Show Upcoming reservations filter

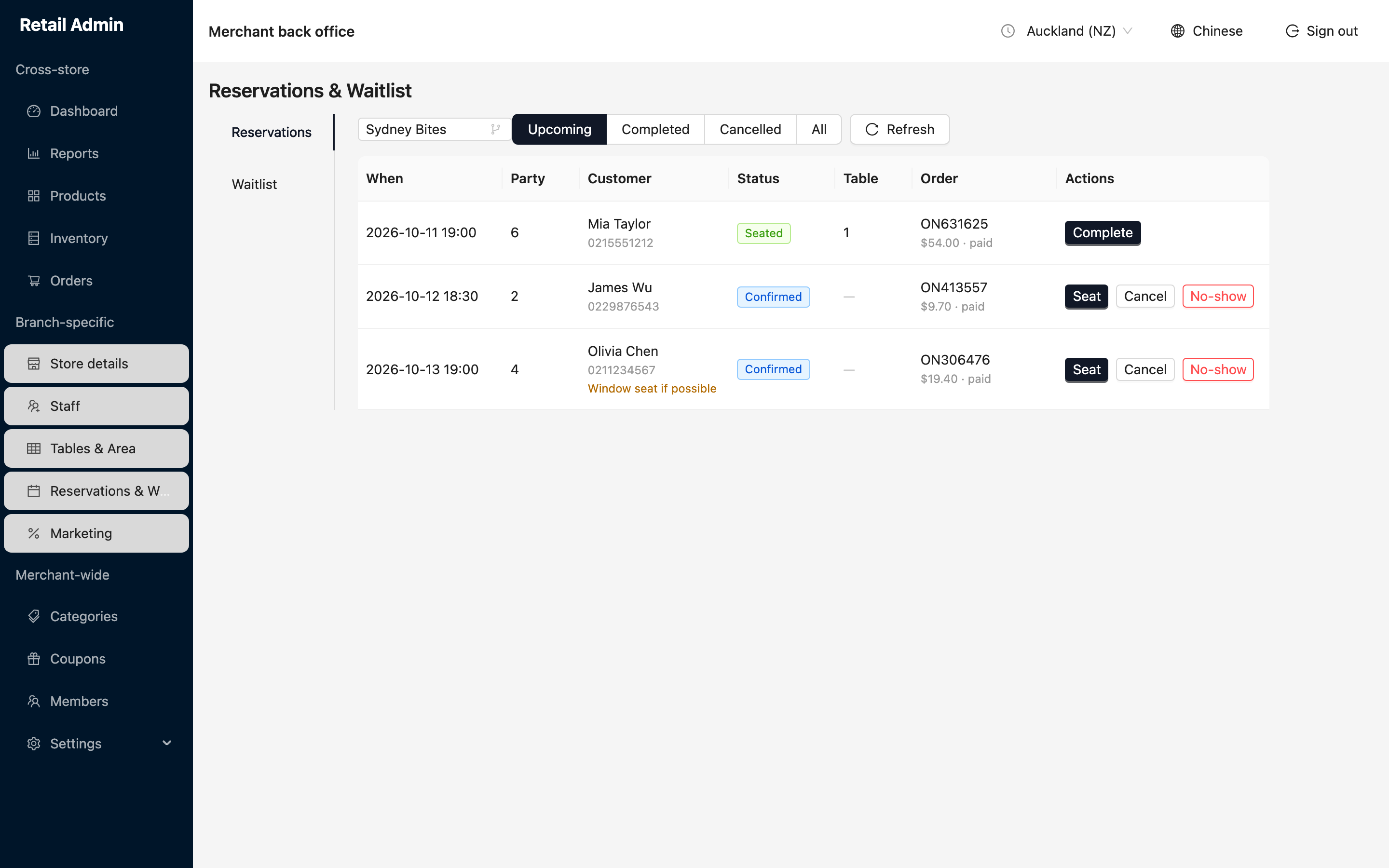click(x=559, y=129)
